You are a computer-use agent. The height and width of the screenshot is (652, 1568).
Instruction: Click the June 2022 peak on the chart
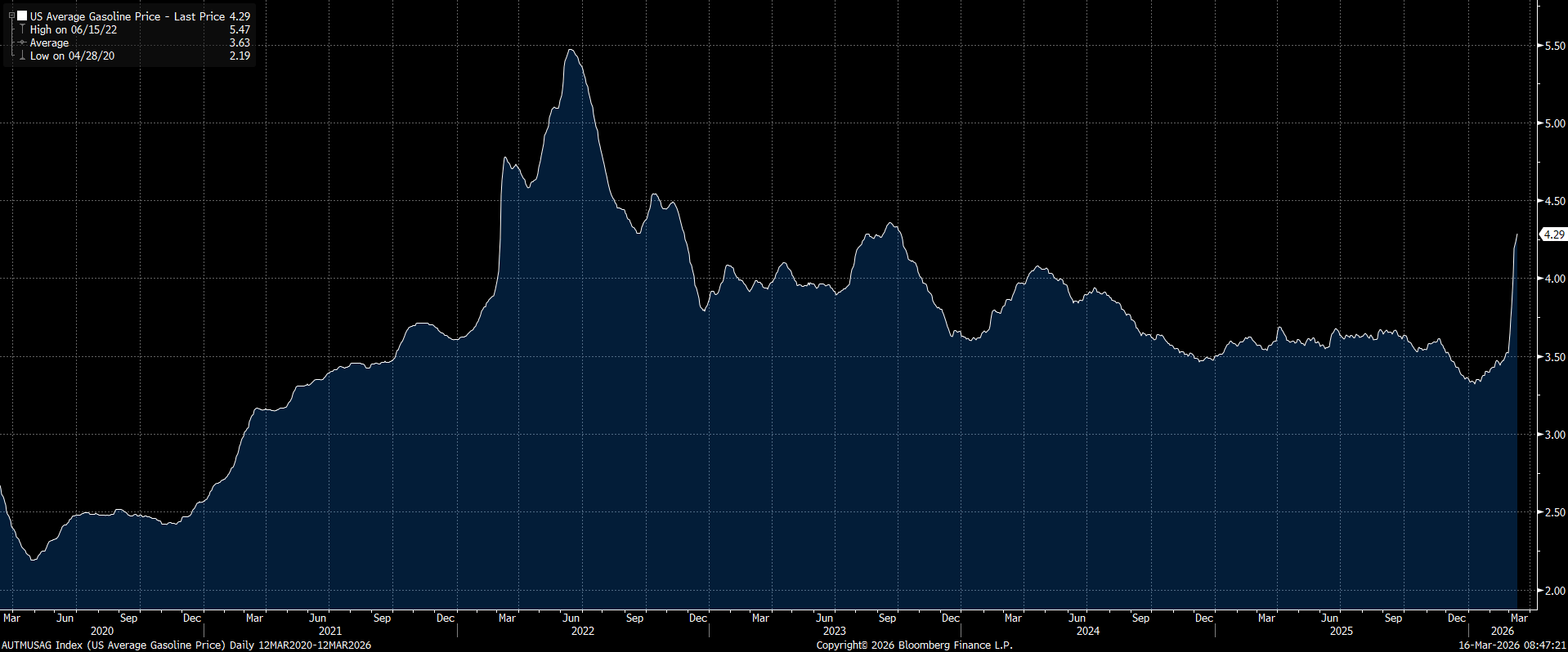571,50
